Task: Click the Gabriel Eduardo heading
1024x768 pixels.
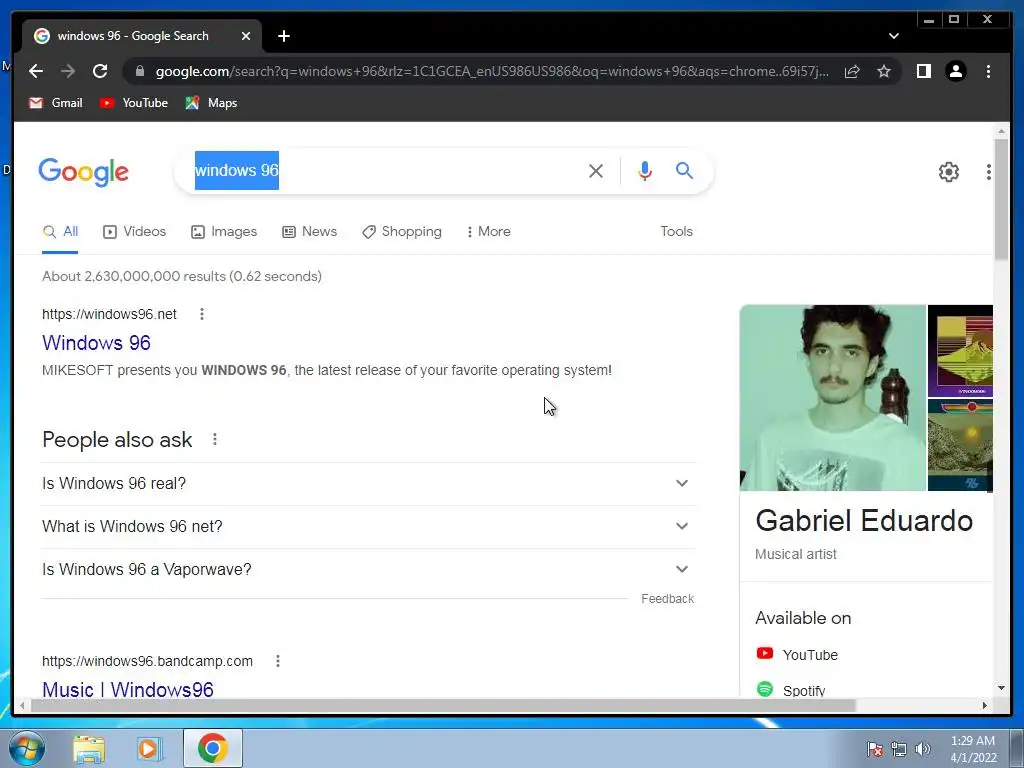Action: (864, 521)
